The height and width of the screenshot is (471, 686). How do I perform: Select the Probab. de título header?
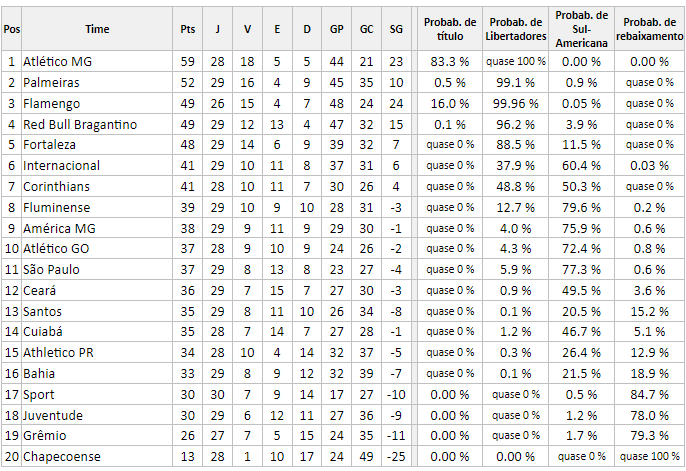(450, 29)
